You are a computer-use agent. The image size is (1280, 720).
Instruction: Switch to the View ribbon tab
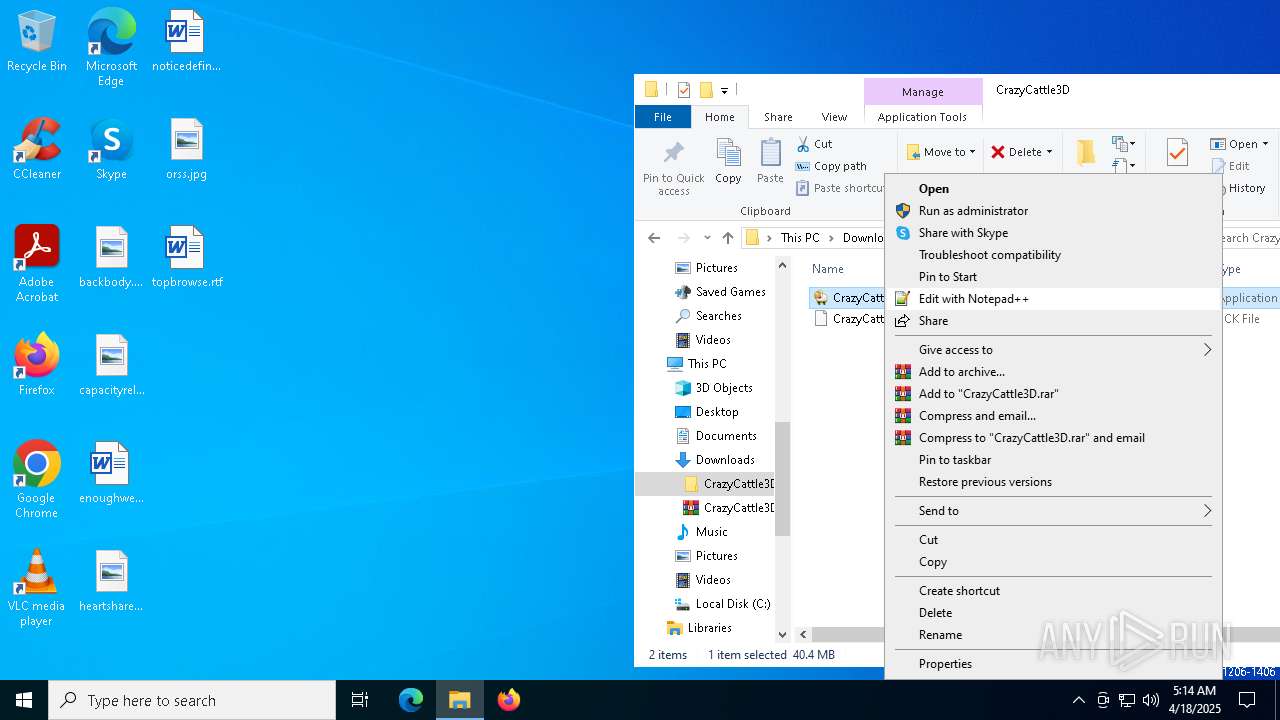click(834, 117)
